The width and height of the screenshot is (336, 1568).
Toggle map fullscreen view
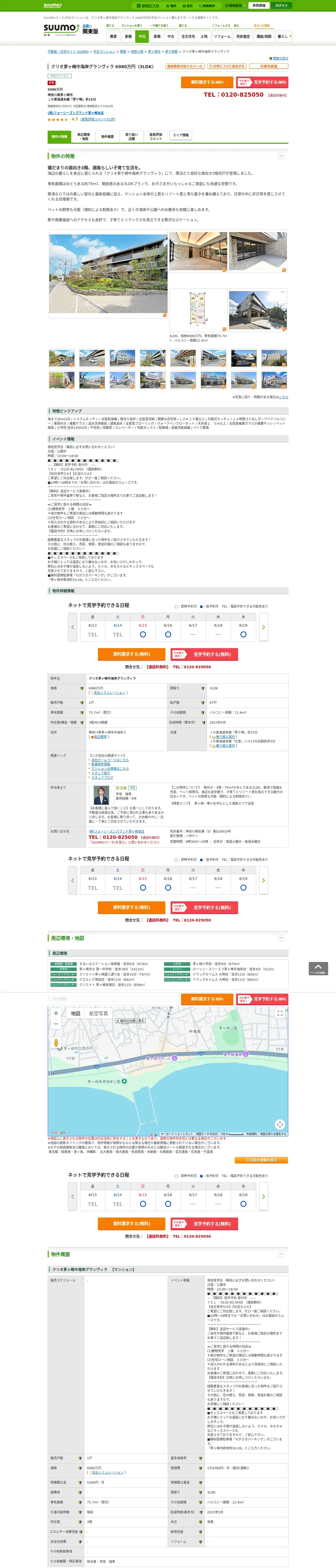pyautogui.click(x=280, y=1013)
